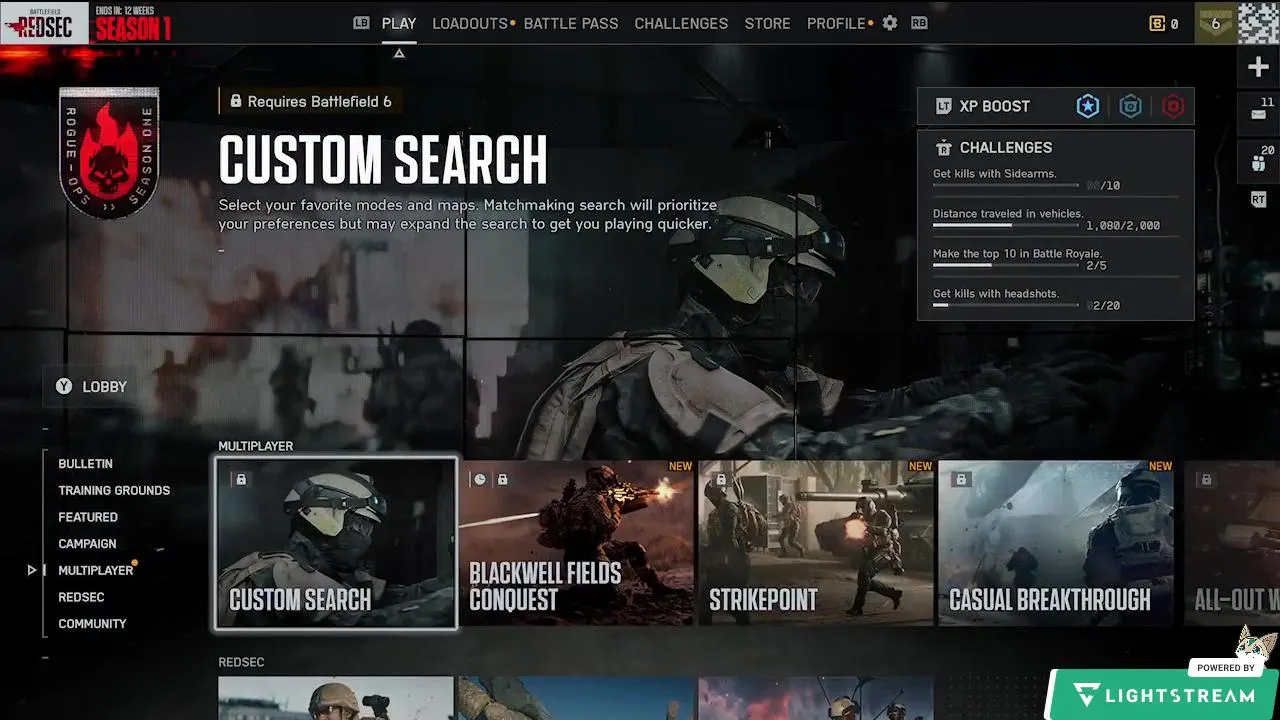Switch to the PLAY tab

(x=399, y=23)
